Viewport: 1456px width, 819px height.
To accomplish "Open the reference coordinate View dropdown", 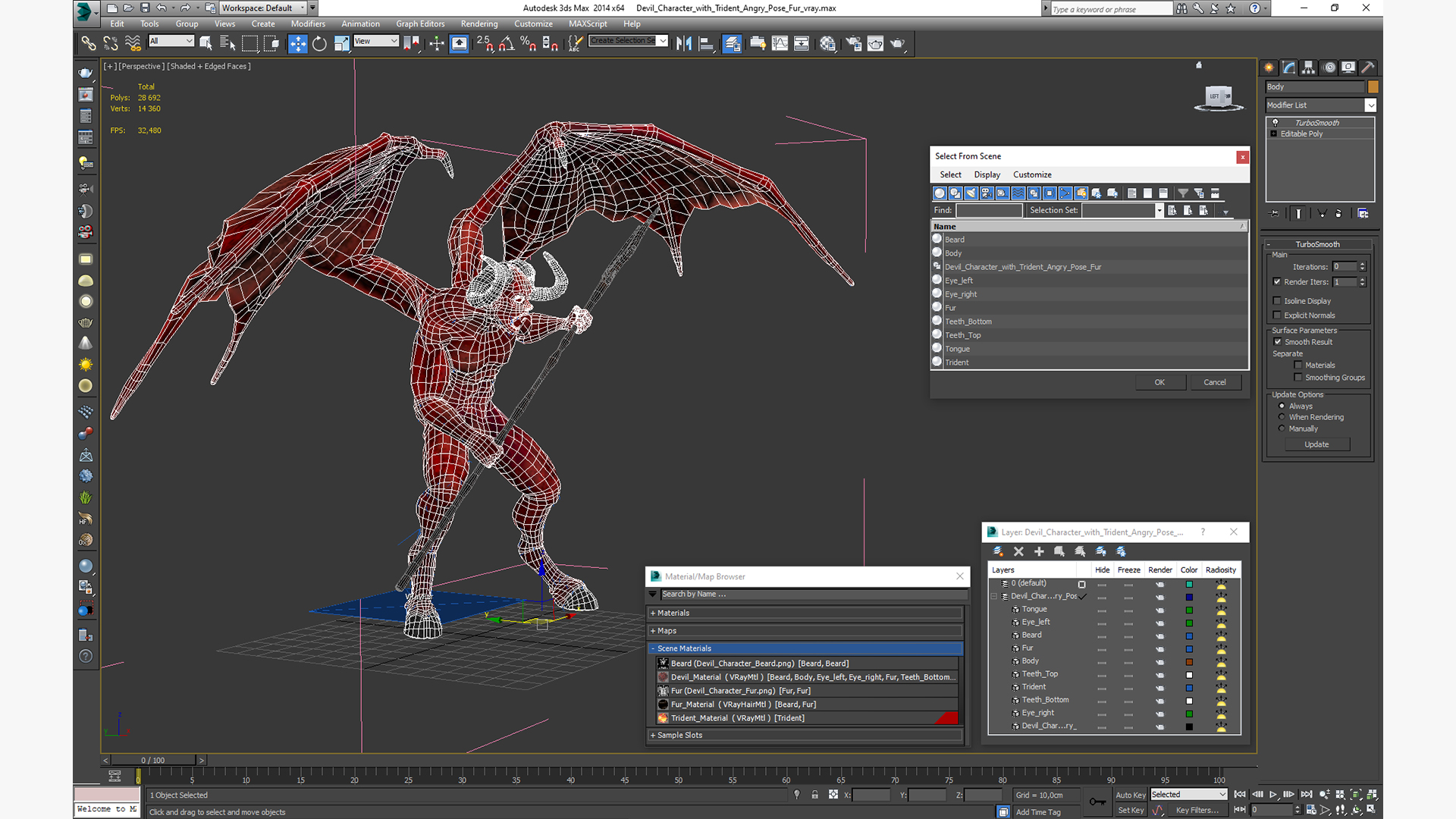I will click(x=376, y=41).
